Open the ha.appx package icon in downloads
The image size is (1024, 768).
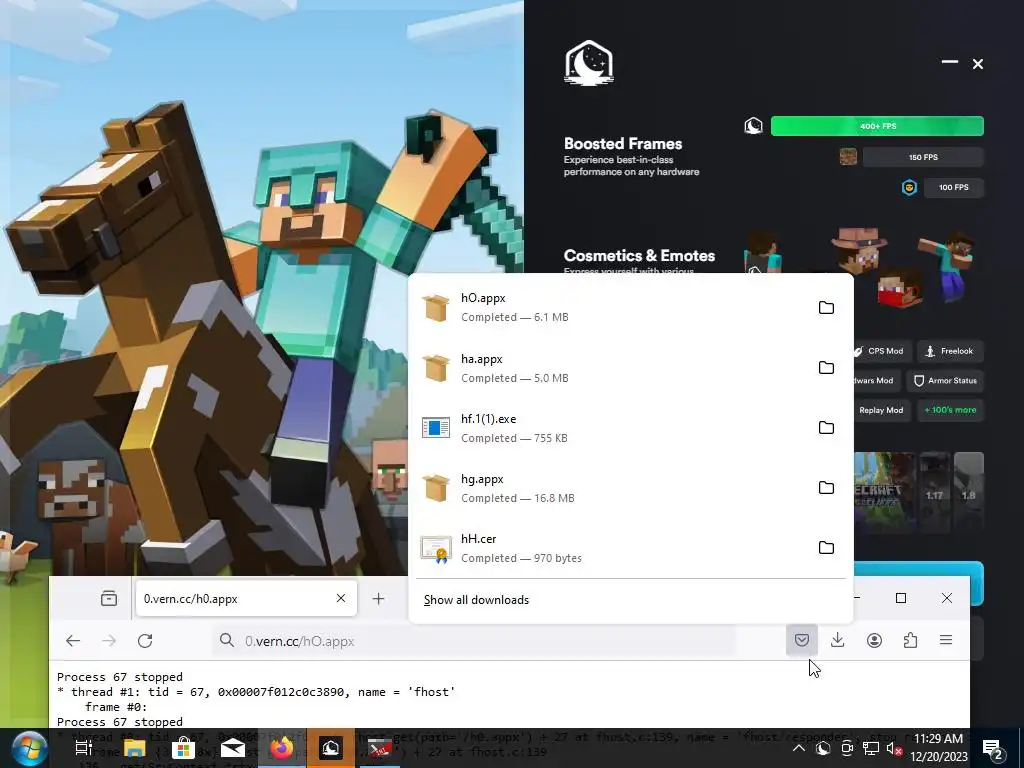pos(436,368)
